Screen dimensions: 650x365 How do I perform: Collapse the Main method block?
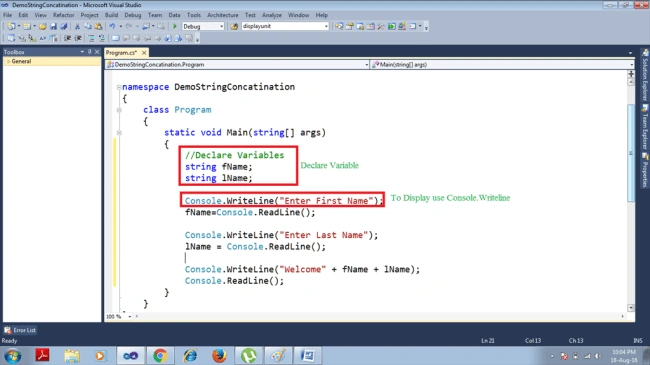point(119,133)
